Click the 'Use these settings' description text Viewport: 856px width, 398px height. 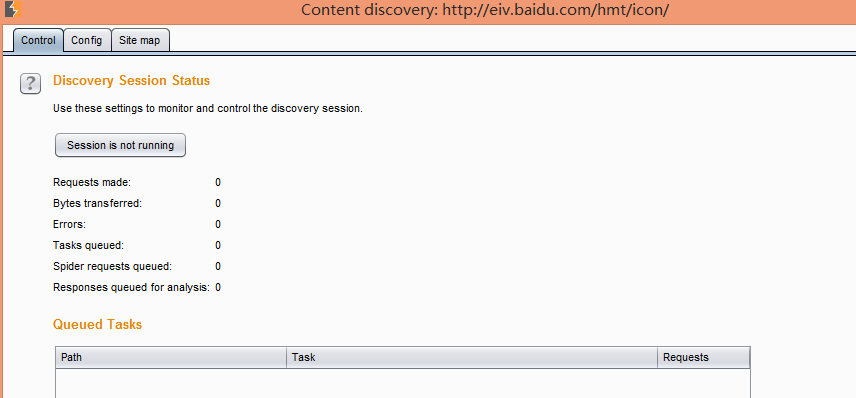click(x=207, y=109)
